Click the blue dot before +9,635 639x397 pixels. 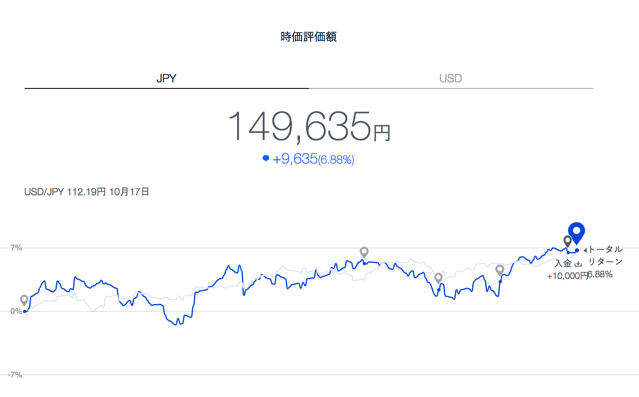click(x=266, y=158)
